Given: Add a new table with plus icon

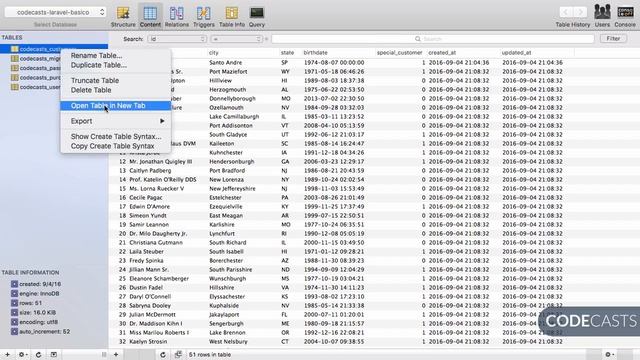Looking at the screenshot, I should tap(7, 354).
